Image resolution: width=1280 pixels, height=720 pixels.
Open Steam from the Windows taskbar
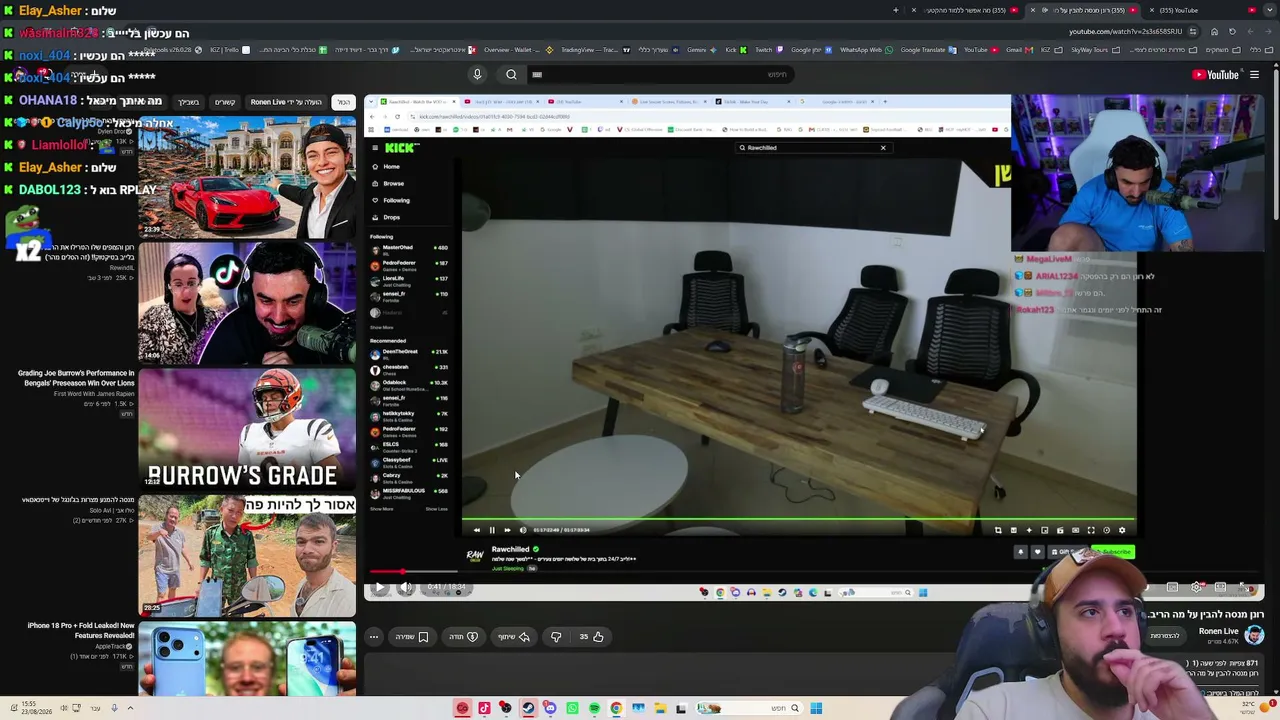528,708
